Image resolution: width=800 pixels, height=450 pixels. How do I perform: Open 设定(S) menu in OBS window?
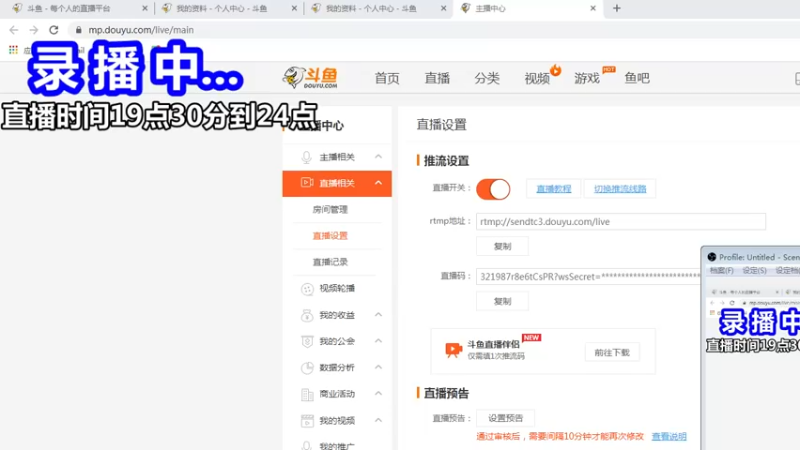754,270
